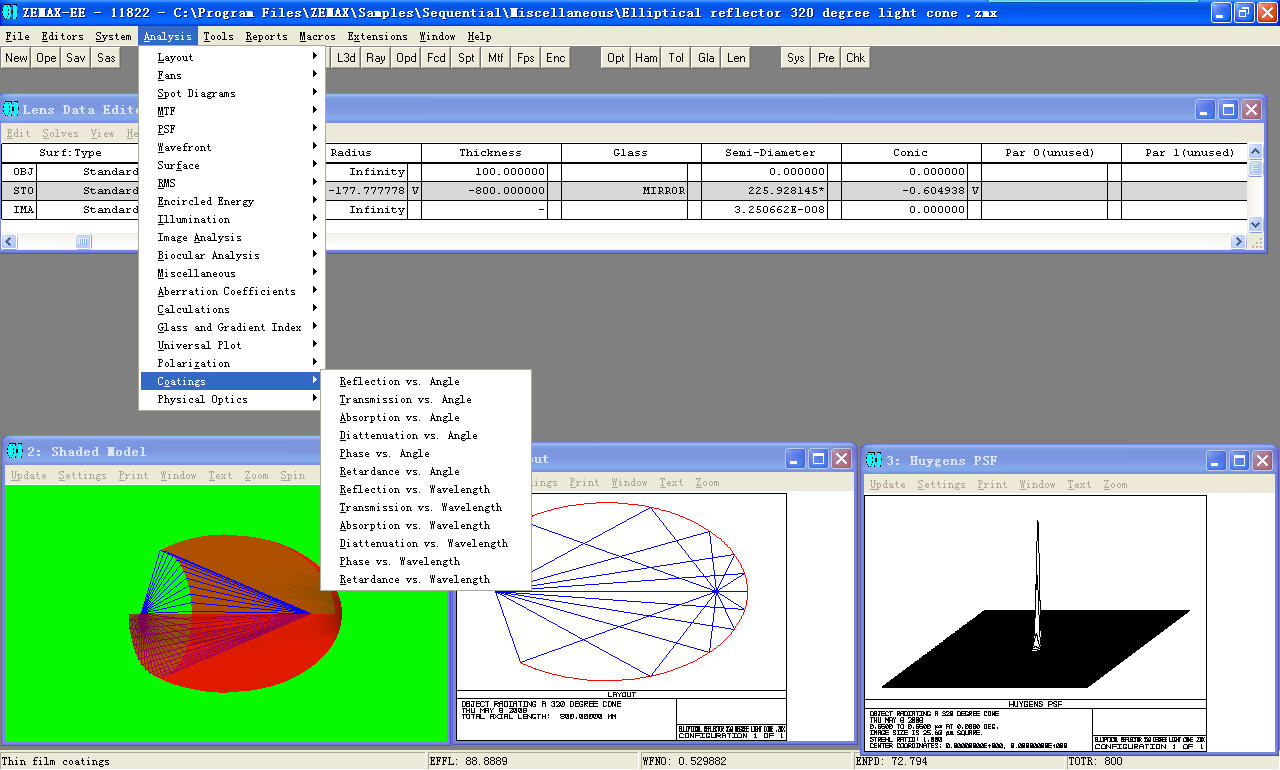The height and width of the screenshot is (770, 1280).
Task: Click the Fcd toolbar button
Action: coord(436,58)
